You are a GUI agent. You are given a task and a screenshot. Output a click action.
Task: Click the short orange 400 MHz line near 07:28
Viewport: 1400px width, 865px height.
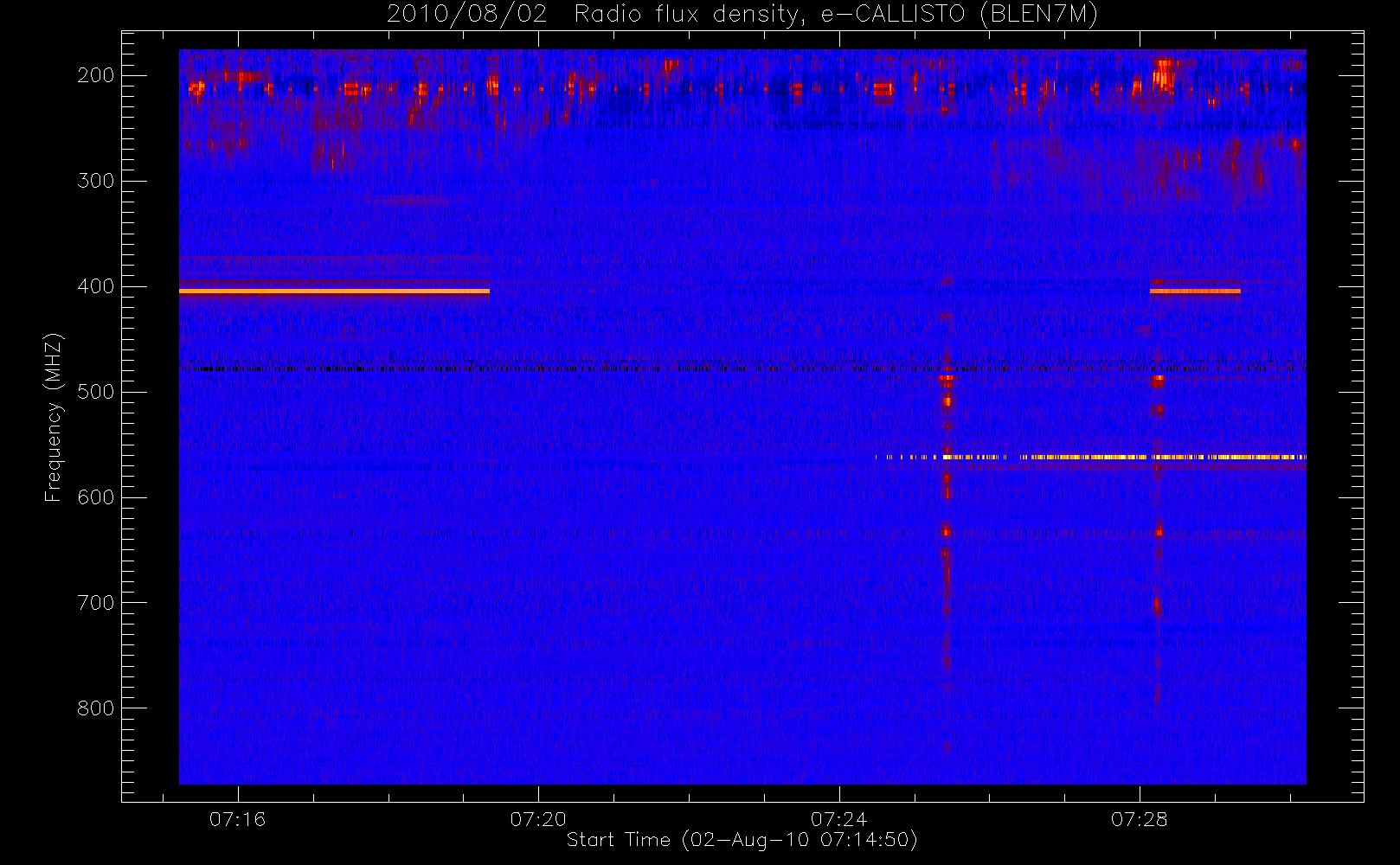[1195, 292]
